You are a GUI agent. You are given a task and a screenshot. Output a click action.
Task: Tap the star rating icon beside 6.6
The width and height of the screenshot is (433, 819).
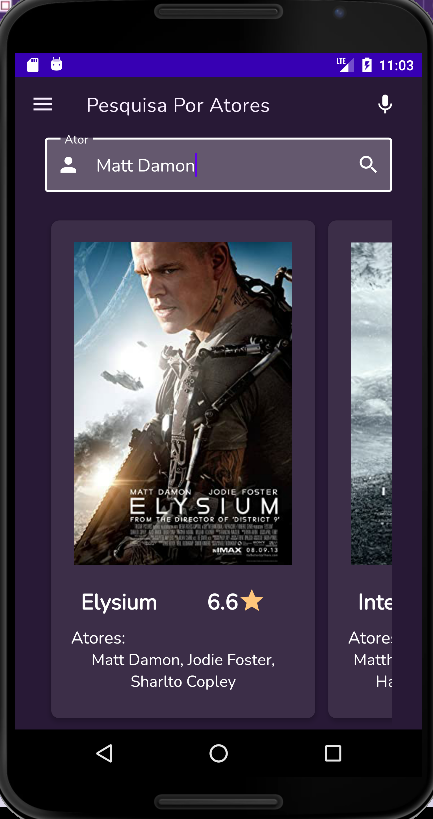[252, 601]
